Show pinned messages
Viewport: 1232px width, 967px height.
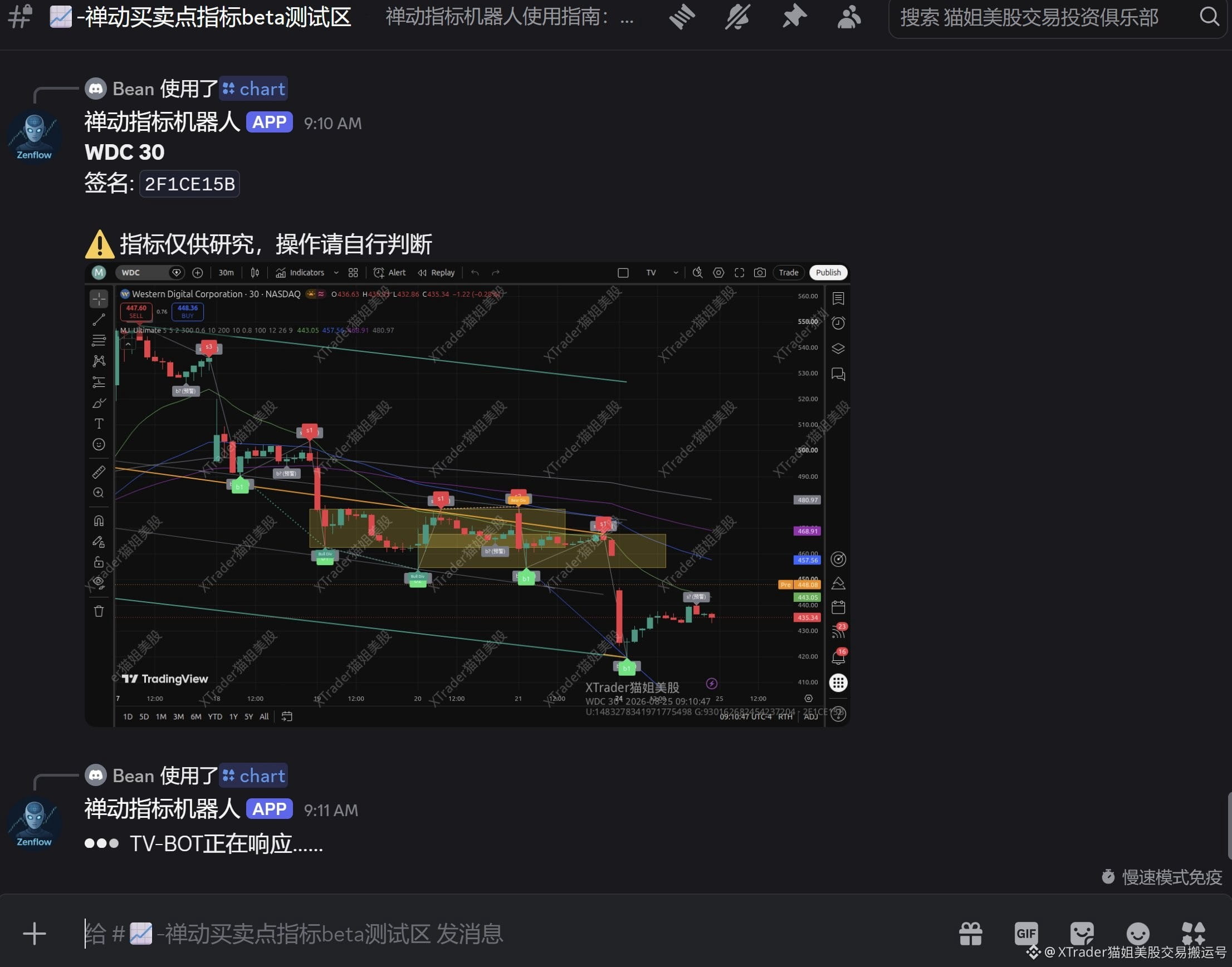click(x=794, y=17)
